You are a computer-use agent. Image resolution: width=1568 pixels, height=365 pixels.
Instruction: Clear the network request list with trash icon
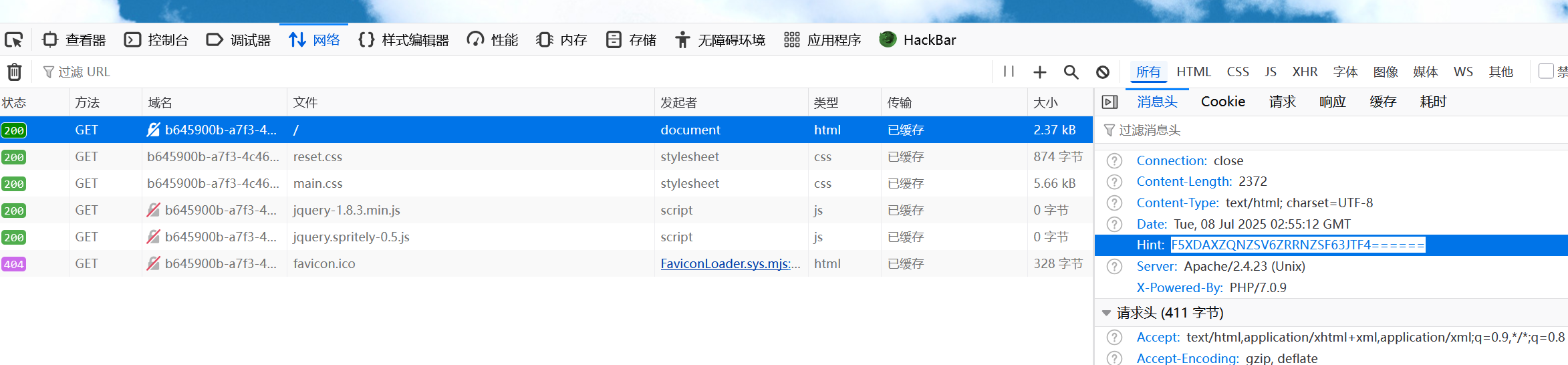15,72
